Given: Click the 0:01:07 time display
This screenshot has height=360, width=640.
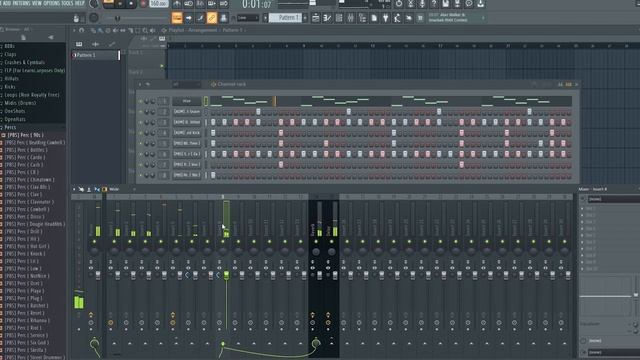Looking at the screenshot, I should pos(256,4).
